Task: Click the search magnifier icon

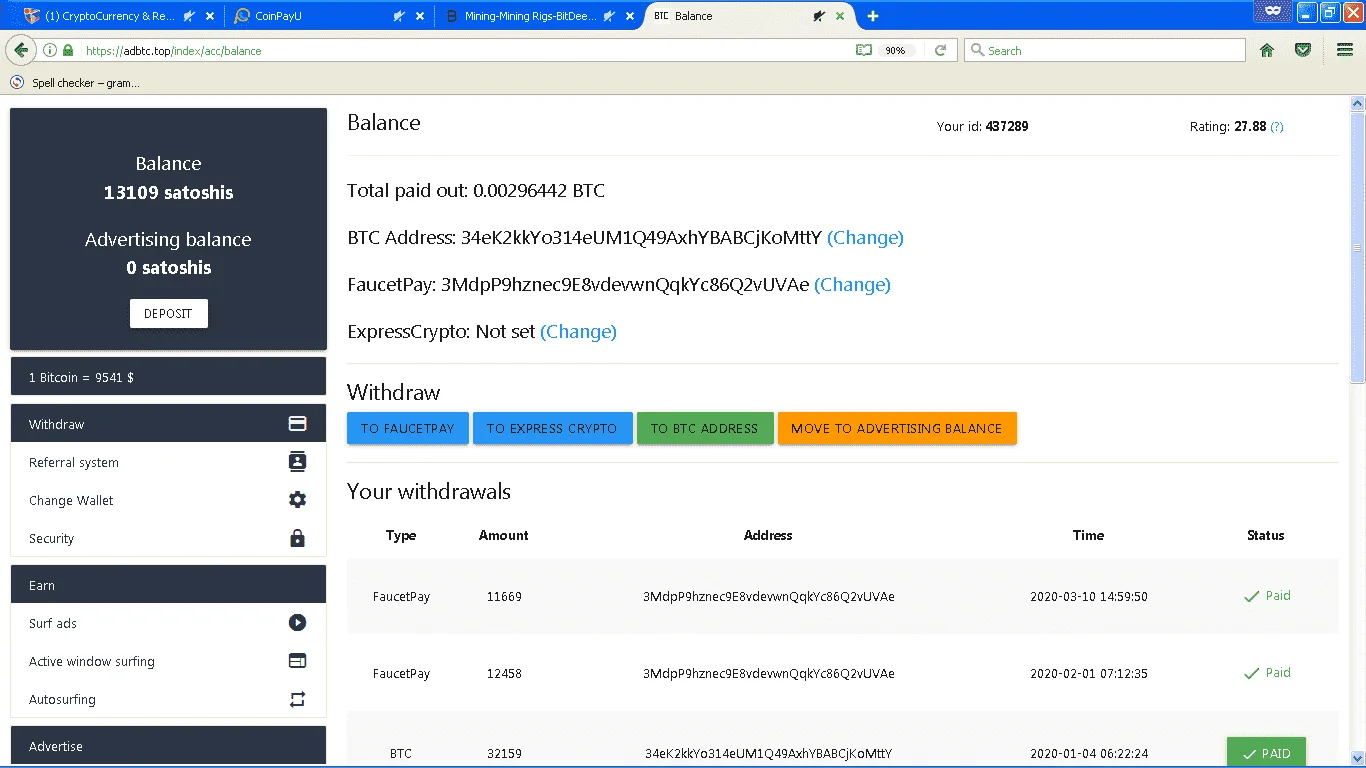Action: [x=978, y=50]
